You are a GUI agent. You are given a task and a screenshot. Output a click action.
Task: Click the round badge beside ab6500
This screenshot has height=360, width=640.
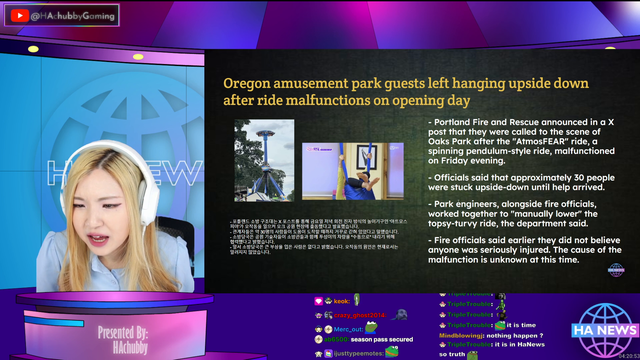click(318, 340)
